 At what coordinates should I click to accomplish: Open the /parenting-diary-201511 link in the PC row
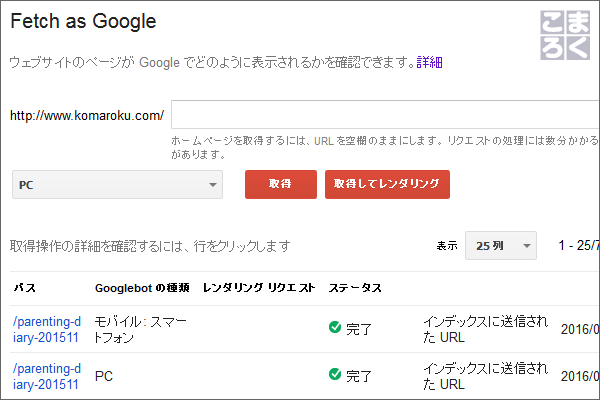point(47,376)
